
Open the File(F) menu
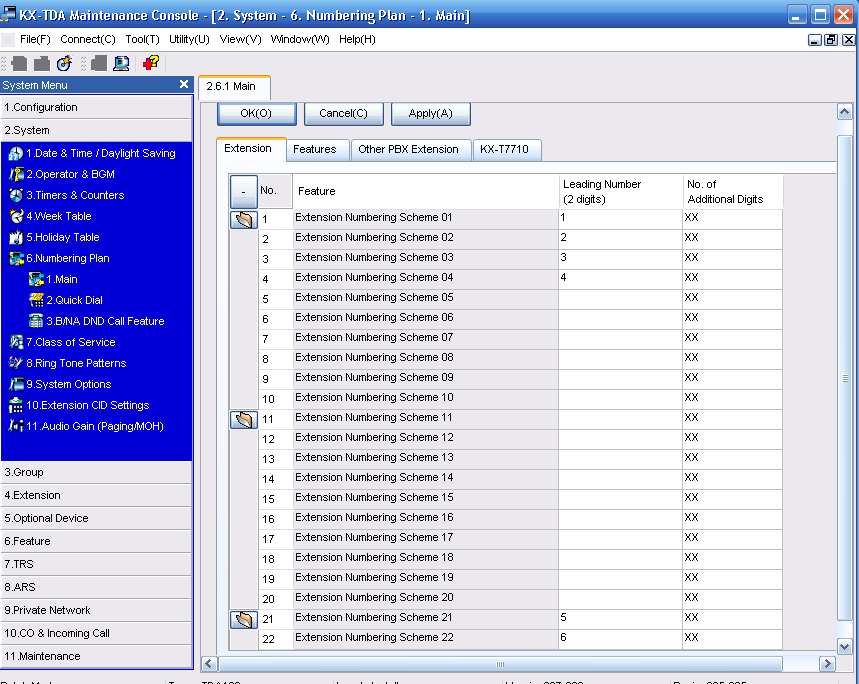click(x=35, y=39)
